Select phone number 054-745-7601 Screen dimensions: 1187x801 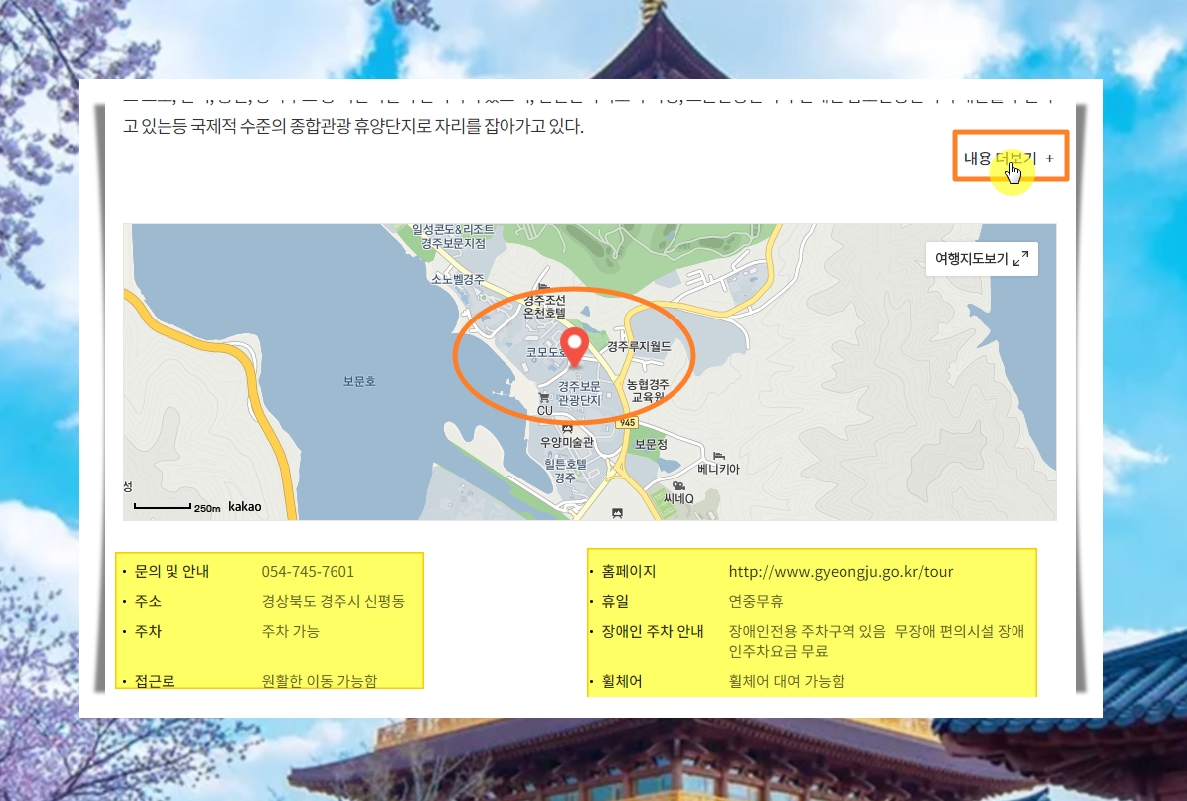[x=307, y=572]
